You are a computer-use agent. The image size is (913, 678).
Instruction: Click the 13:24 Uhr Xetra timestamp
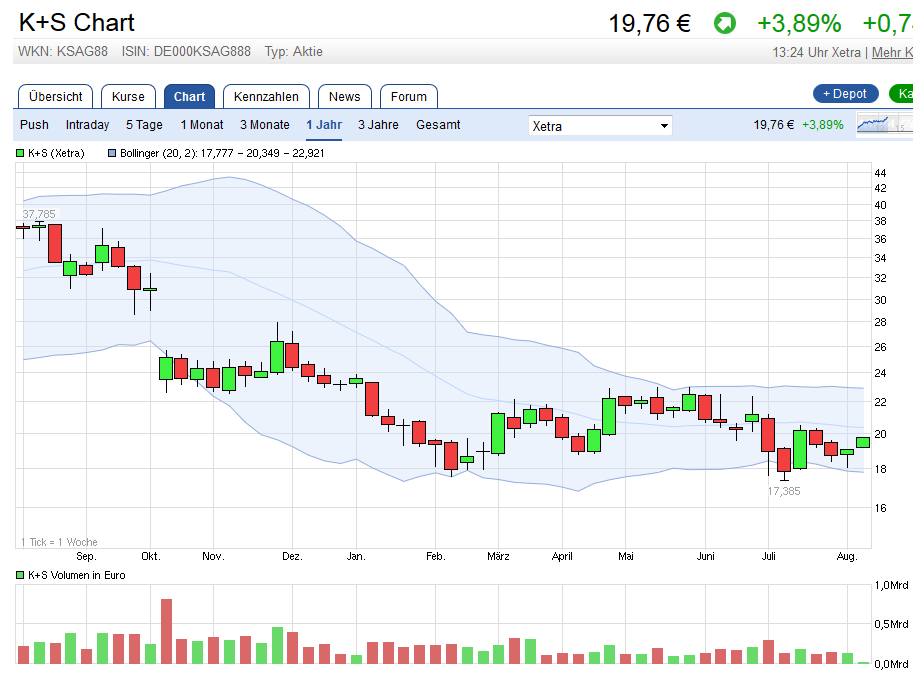pos(816,52)
